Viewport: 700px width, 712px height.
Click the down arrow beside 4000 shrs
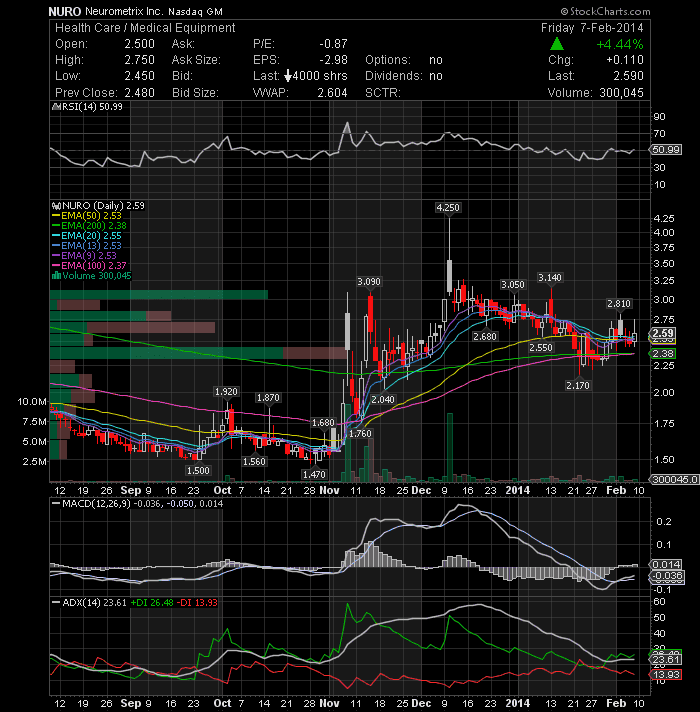[288, 76]
